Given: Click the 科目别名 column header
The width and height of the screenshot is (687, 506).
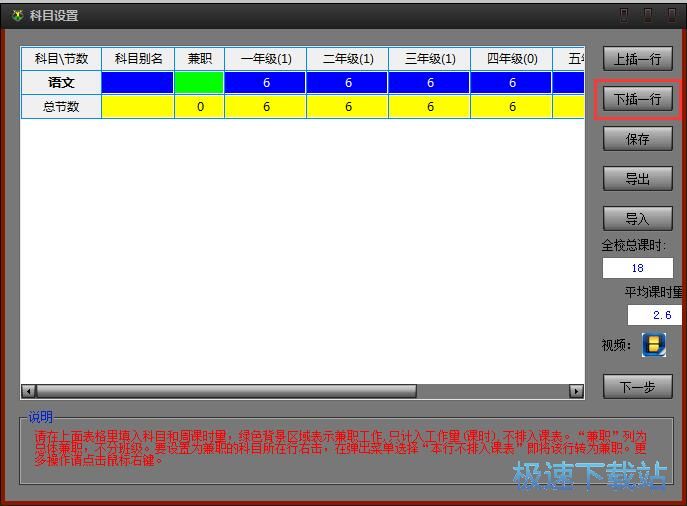Looking at the screenshot, I should pyautogui.click(x=138, y=59).
